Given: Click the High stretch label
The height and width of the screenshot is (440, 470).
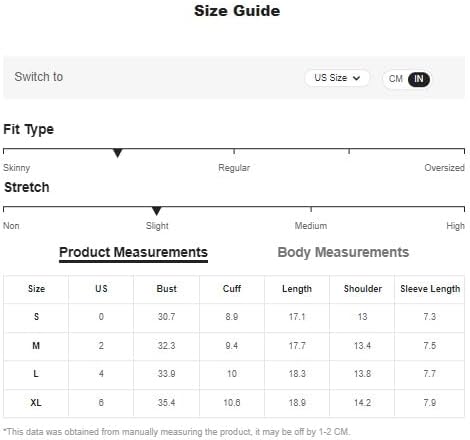Looking at the screenshot, I should (455, 226).
